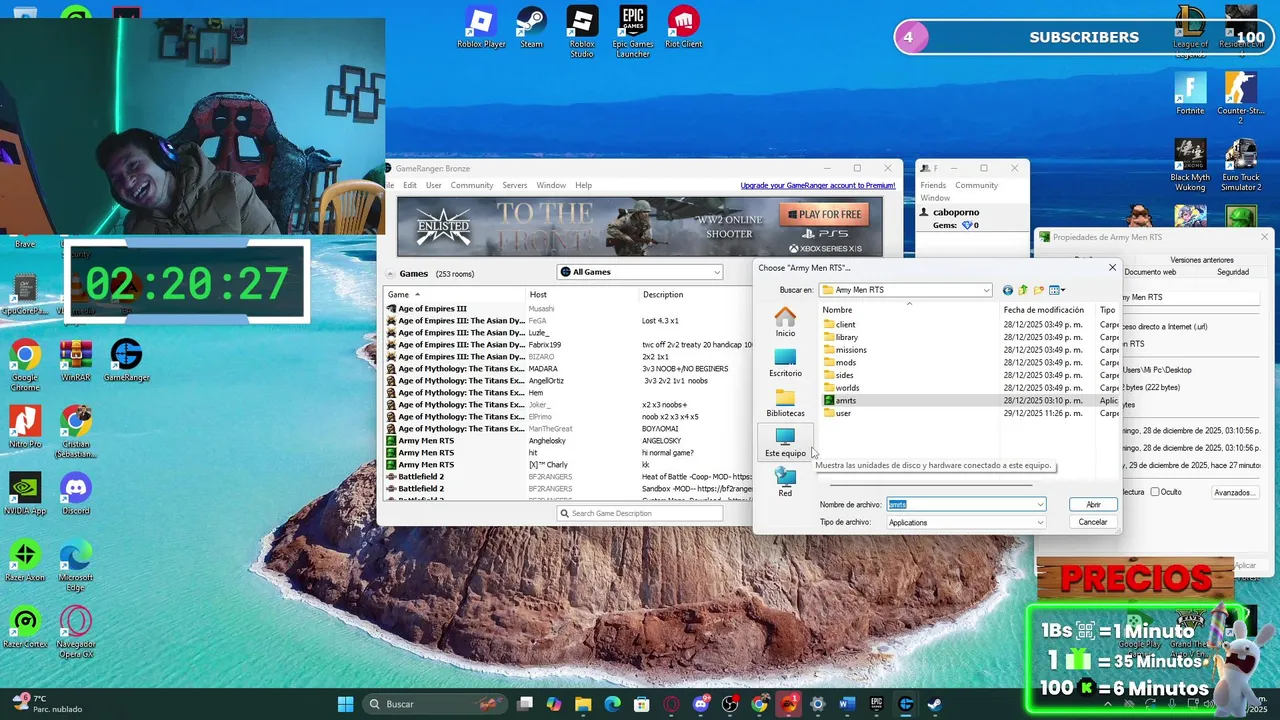Open the Steam desktop icon

click(x=531, y=27)
